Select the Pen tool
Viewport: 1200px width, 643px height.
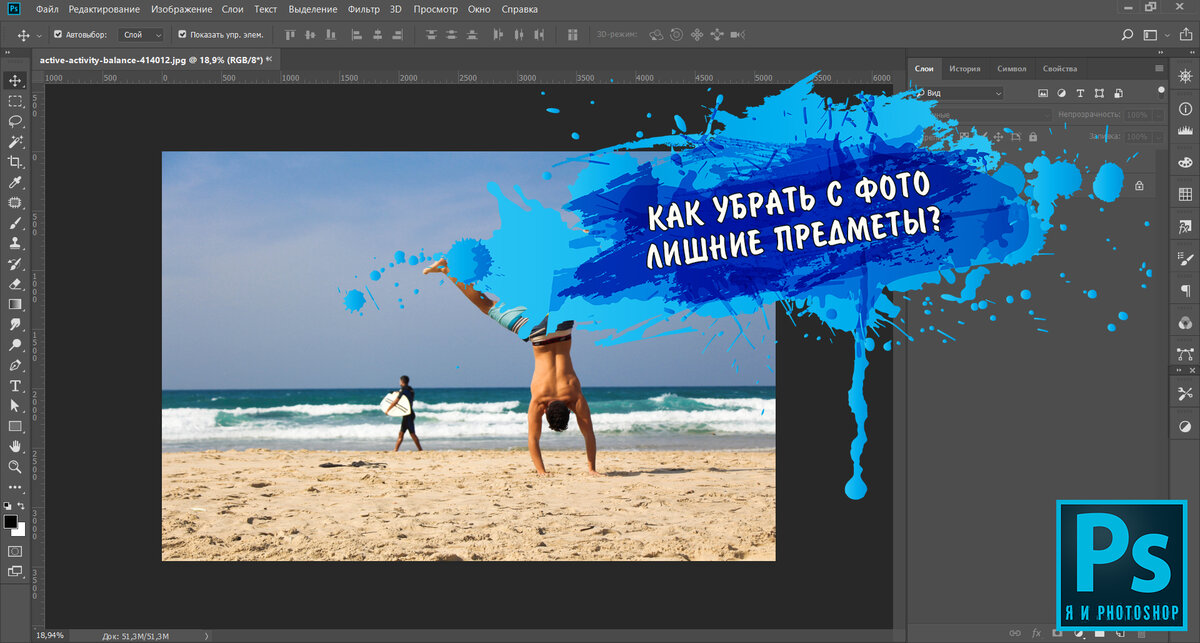15,365
